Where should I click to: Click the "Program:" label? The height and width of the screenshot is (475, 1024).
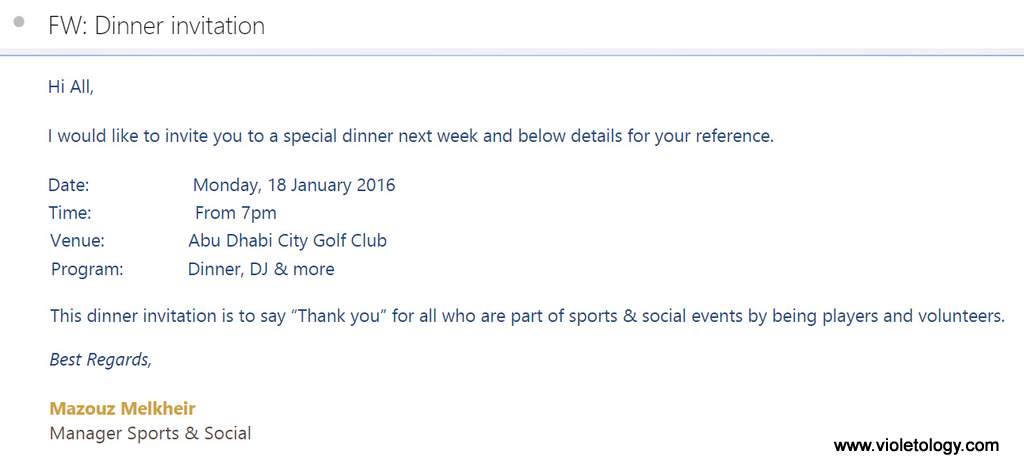click(87, 269)
